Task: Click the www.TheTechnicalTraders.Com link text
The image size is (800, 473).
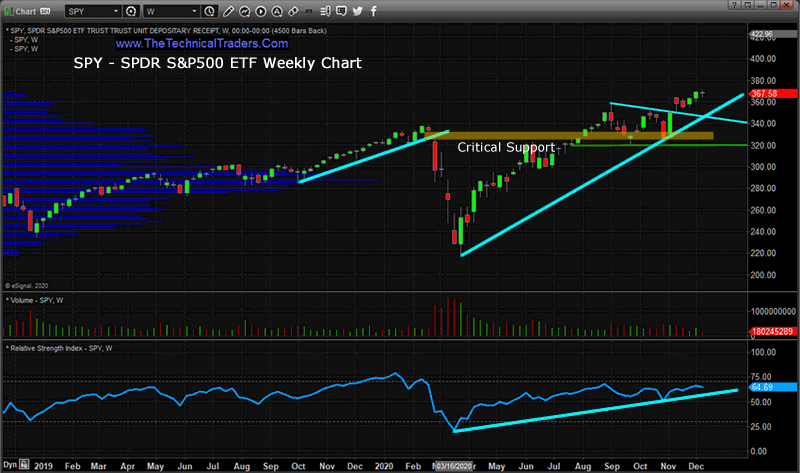Action: pos(202,43)
